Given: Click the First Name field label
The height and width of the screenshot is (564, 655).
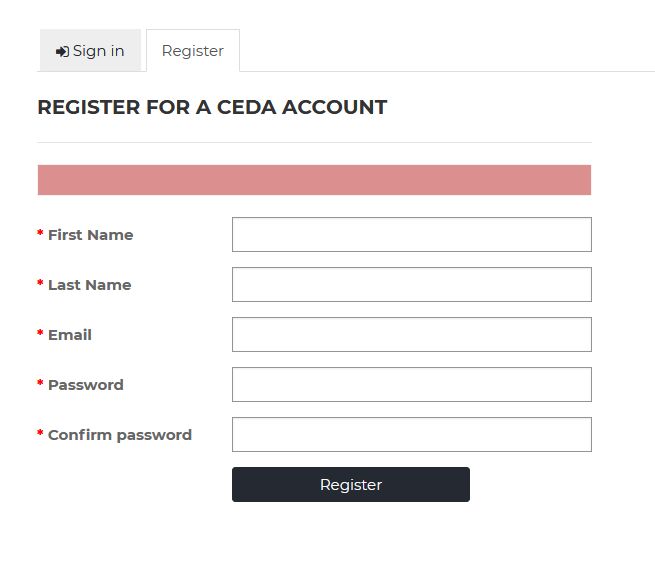Looking at the screenshot, I should (x=90, y=235).
